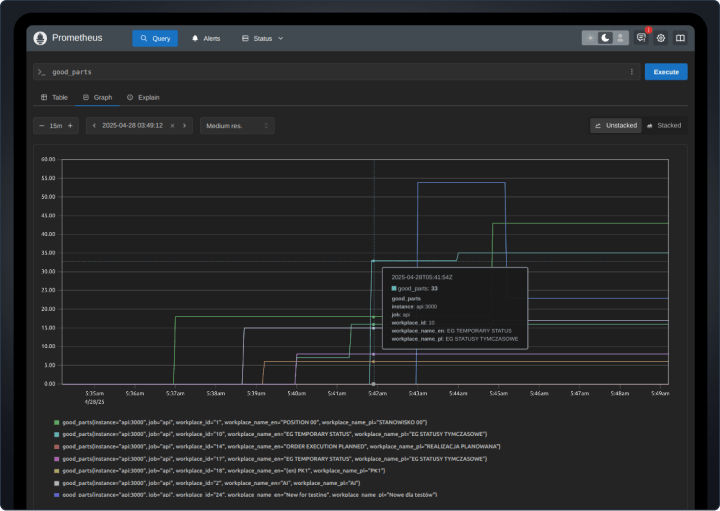The image size is (720, 511).
Task: Switch graph to Stacked mode
Action: 664,126
